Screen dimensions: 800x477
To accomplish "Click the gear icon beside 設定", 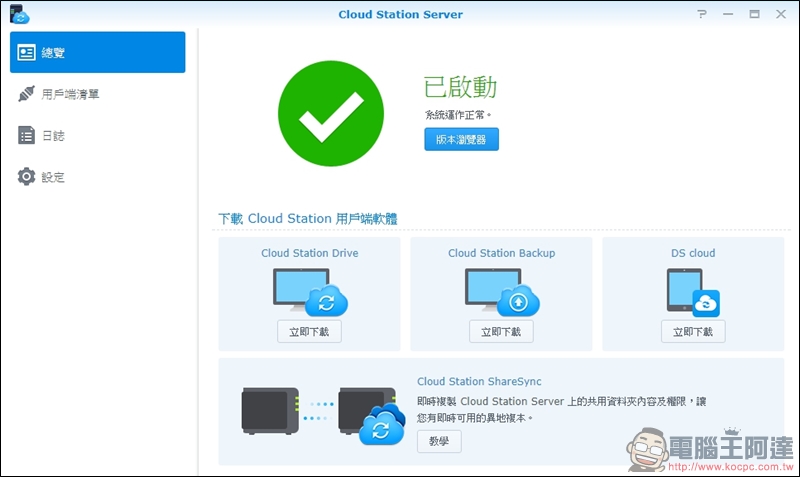I will coord(26,177).
